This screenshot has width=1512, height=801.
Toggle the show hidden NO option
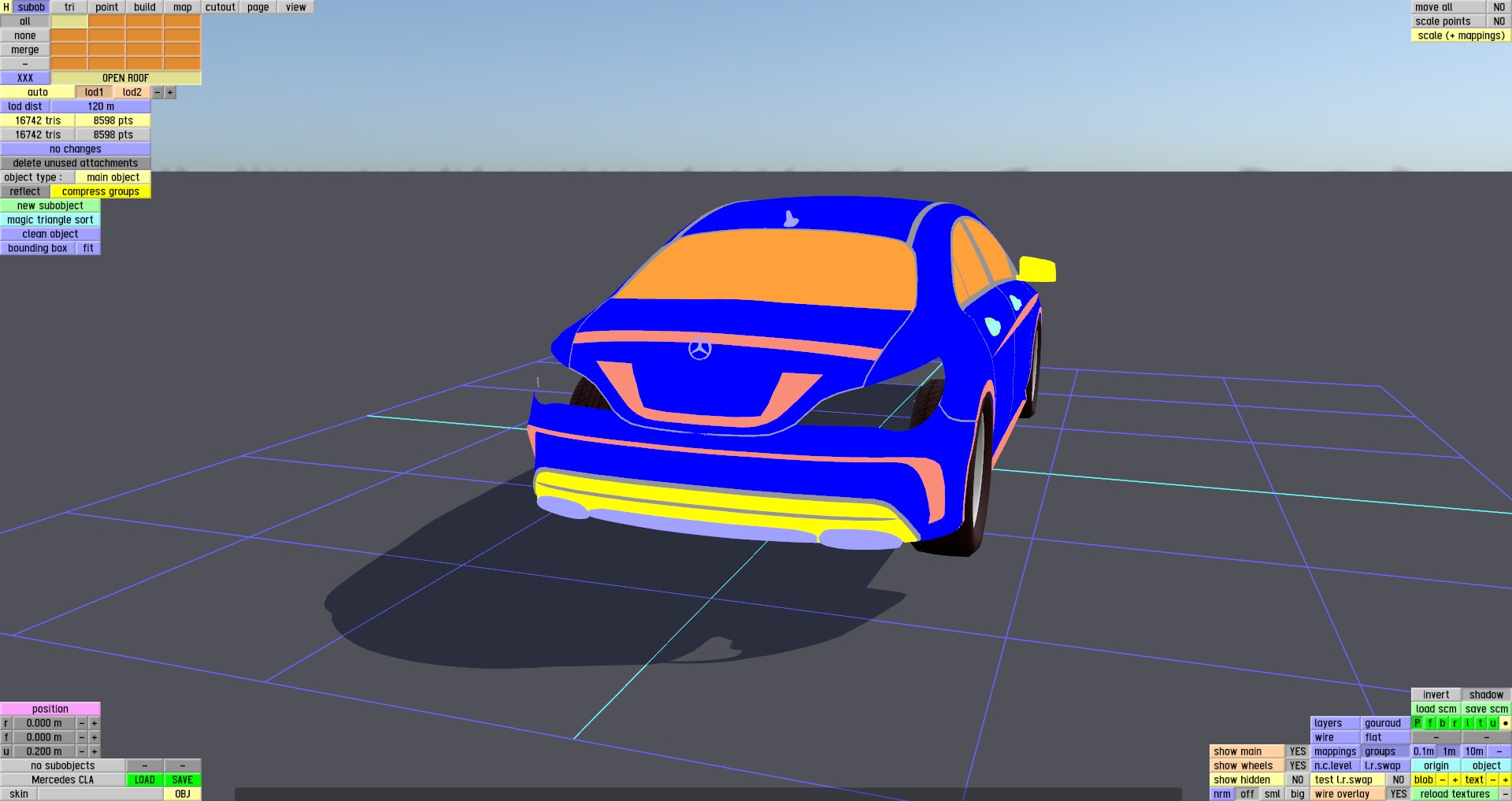(1298, 780)
